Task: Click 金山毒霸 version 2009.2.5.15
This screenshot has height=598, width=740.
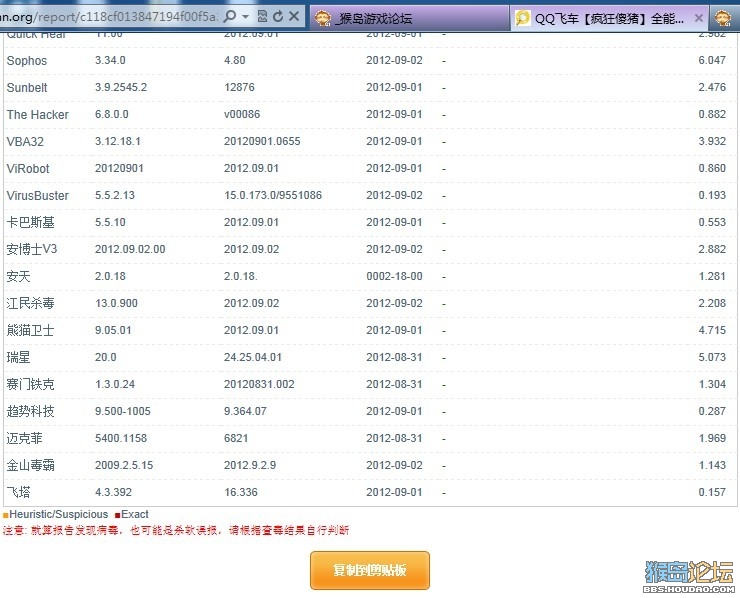Action: click(124, 465)
